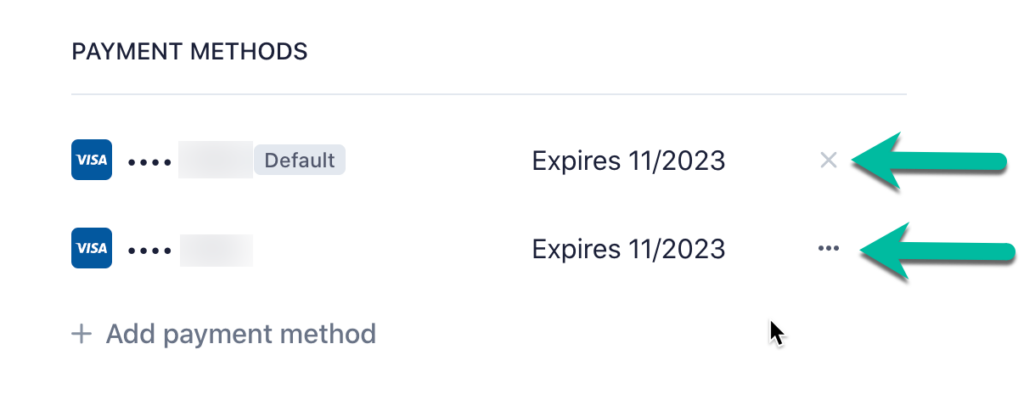1024x406 pixels.
Task: Click green arrow pointing at three-dot menu
Action: (x=937, y=251)
